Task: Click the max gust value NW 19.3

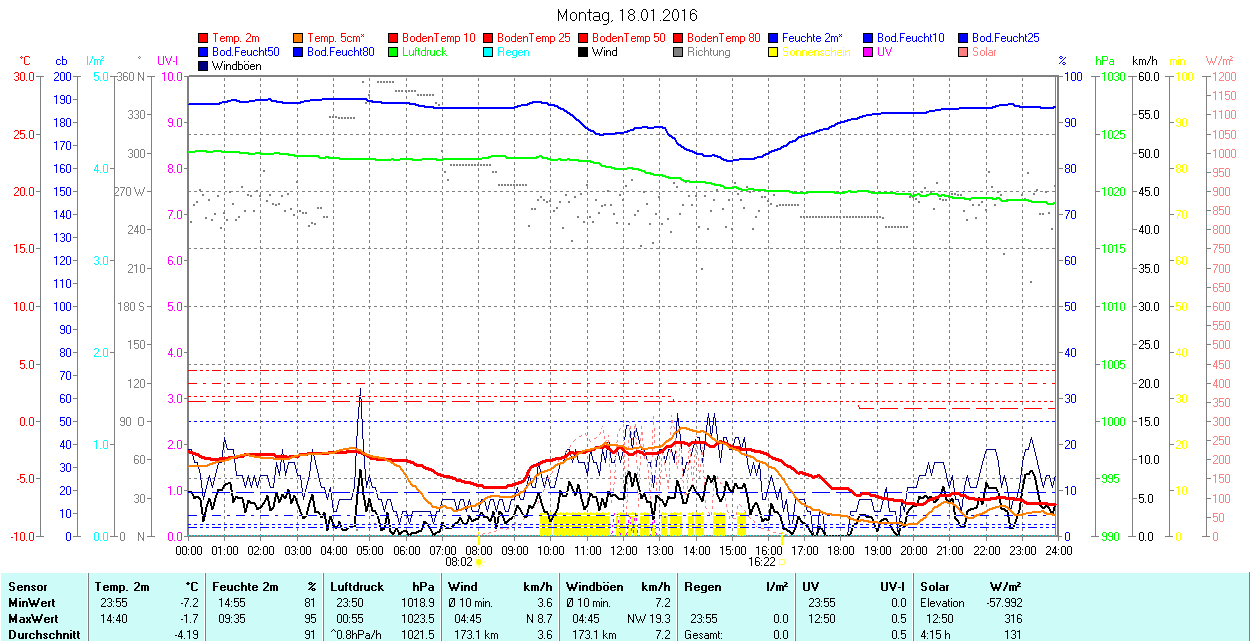Action: 649,619
